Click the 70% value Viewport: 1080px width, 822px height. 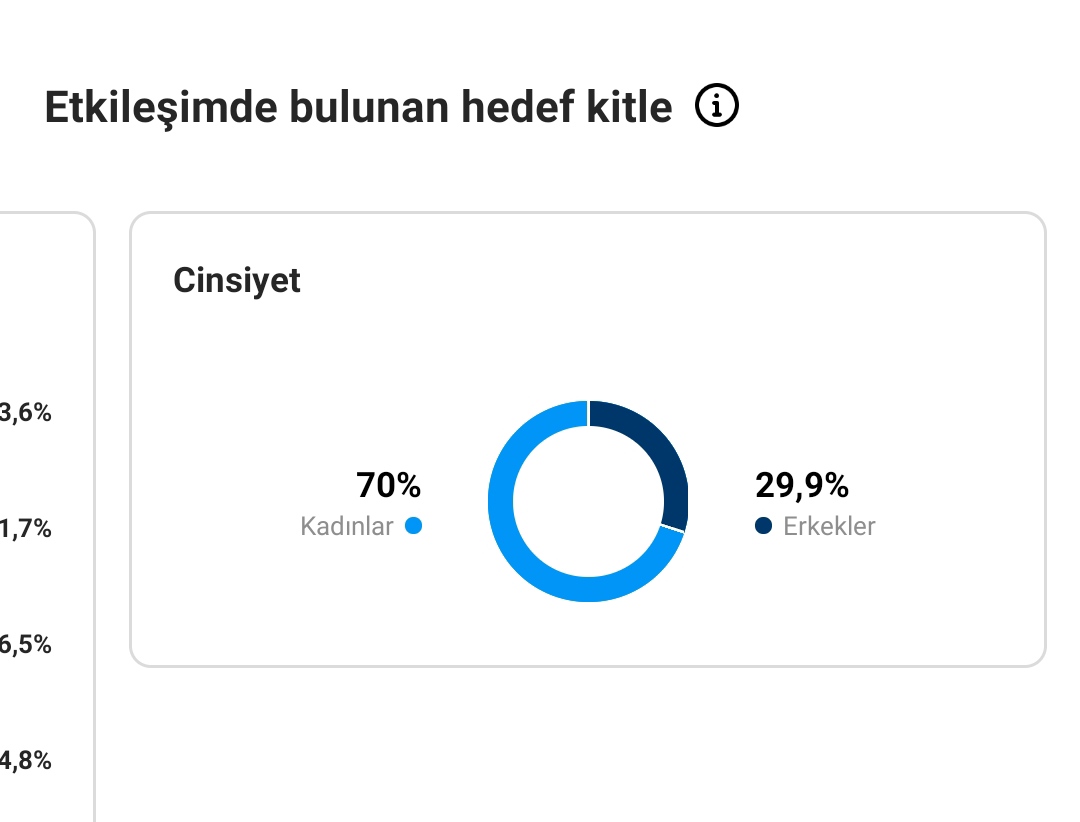click(388, 485)
